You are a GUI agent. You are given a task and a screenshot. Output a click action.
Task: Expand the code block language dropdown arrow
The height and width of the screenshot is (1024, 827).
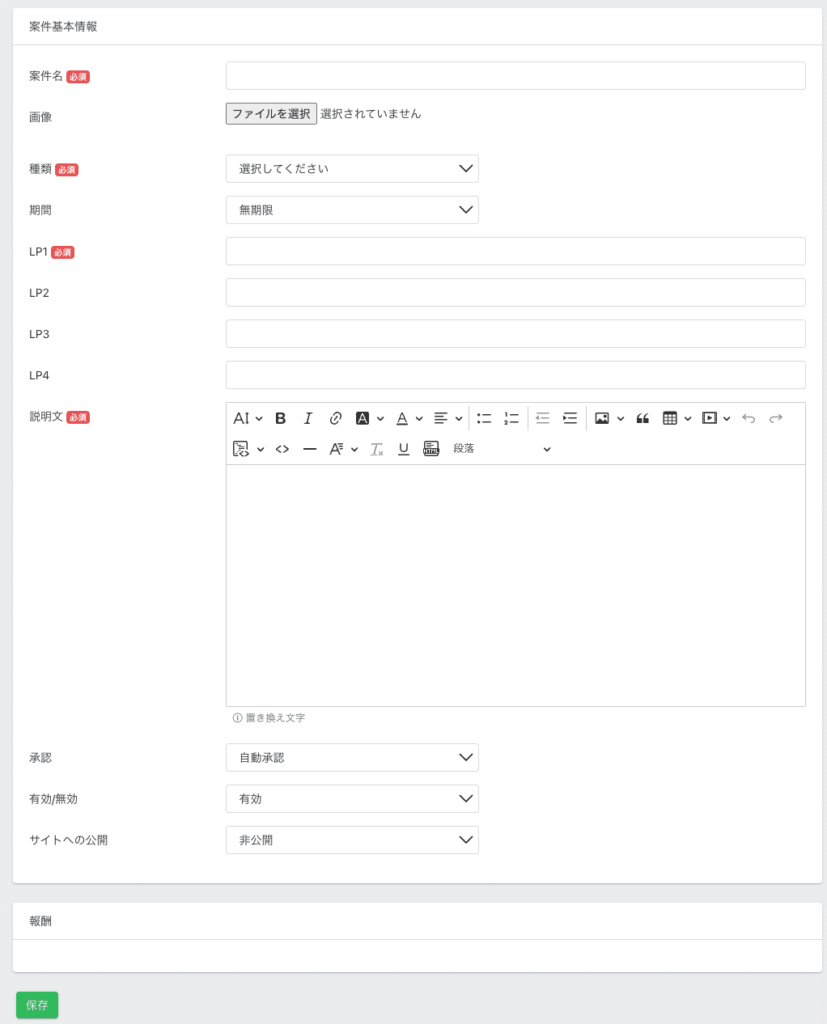point(261,449)
